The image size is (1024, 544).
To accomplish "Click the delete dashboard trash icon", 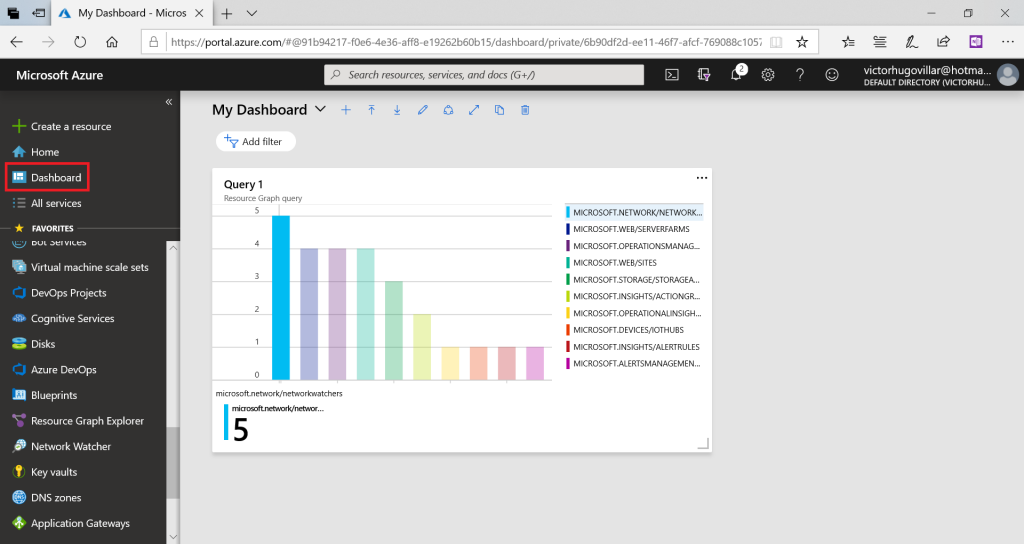I will point(525,110).
